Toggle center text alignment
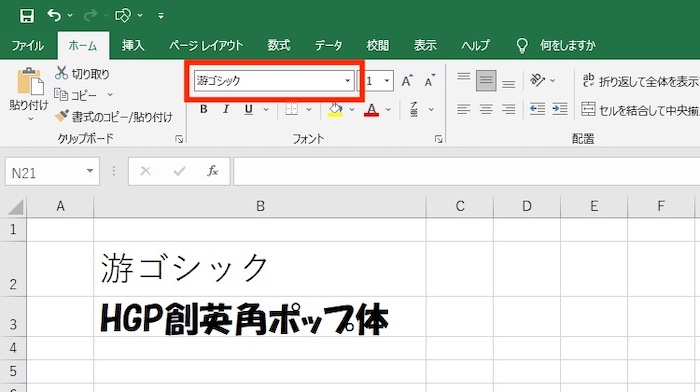700x392 pixels. click(x=486, y=109)
